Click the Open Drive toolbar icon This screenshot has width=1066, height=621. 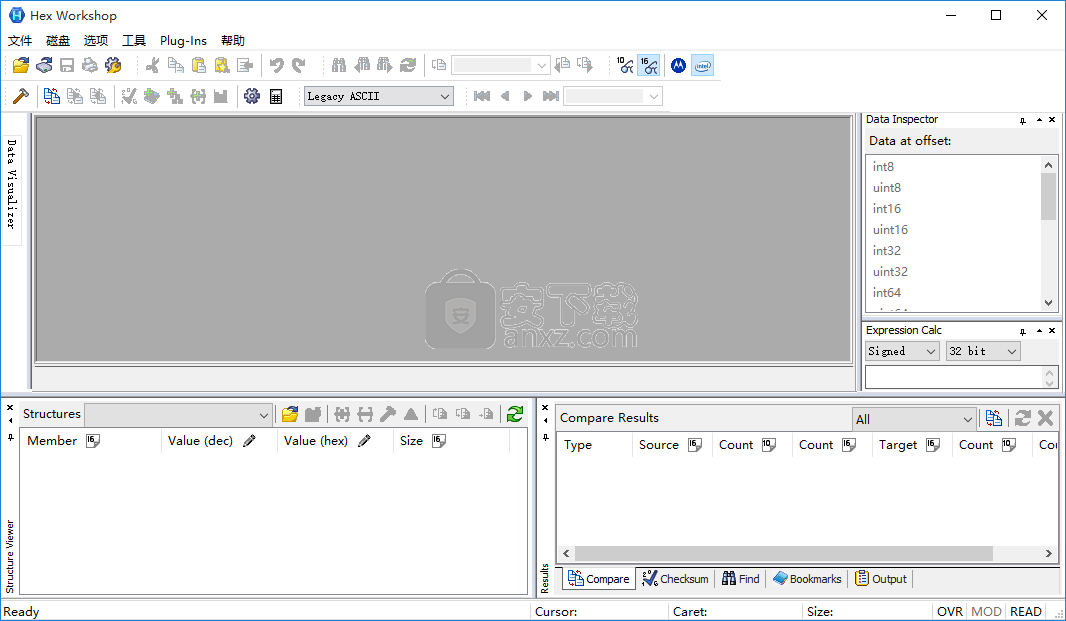pos(44,65)
